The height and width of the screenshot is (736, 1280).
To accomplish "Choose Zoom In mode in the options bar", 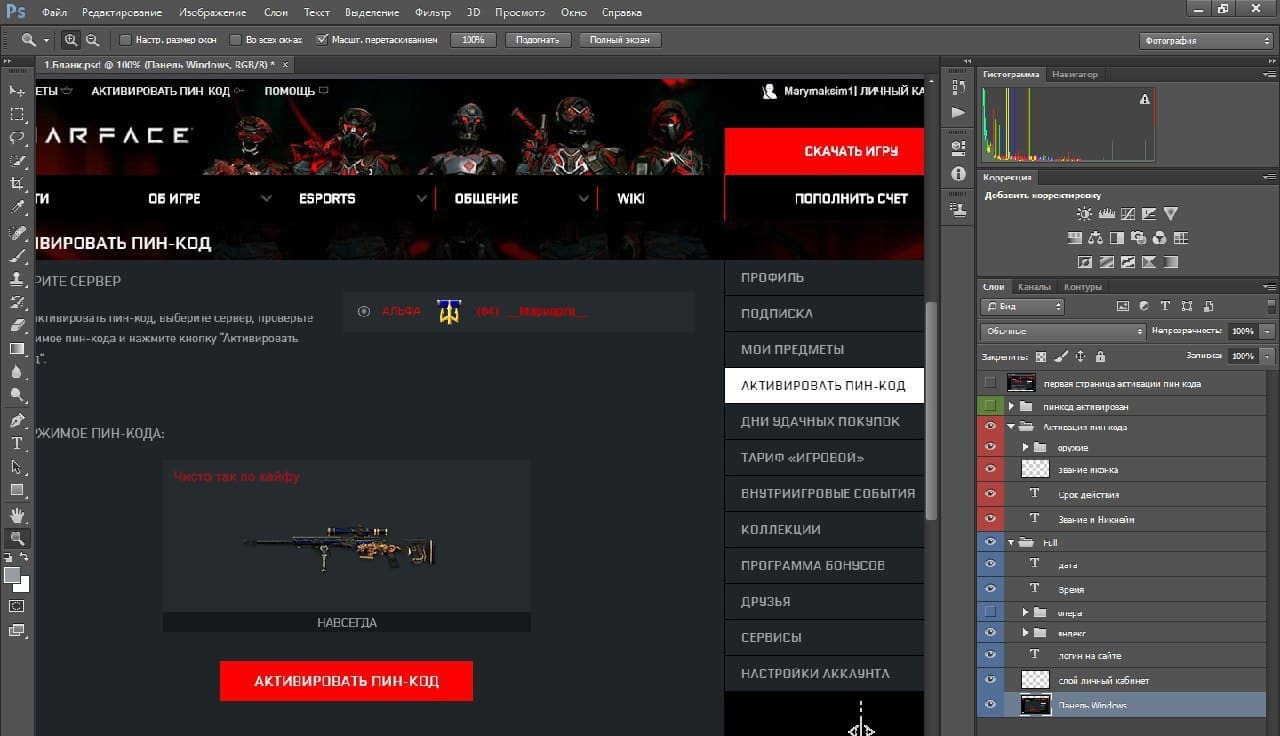I will click(x=71, y=40).
